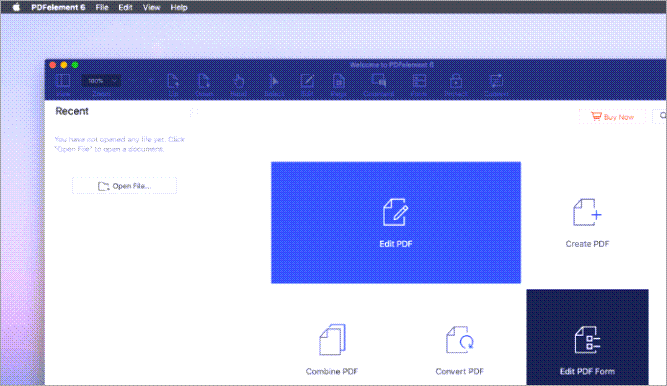
Task: Open the PDFelement 6 application menu
Action: pyautogui.click(x=58, y=7)
